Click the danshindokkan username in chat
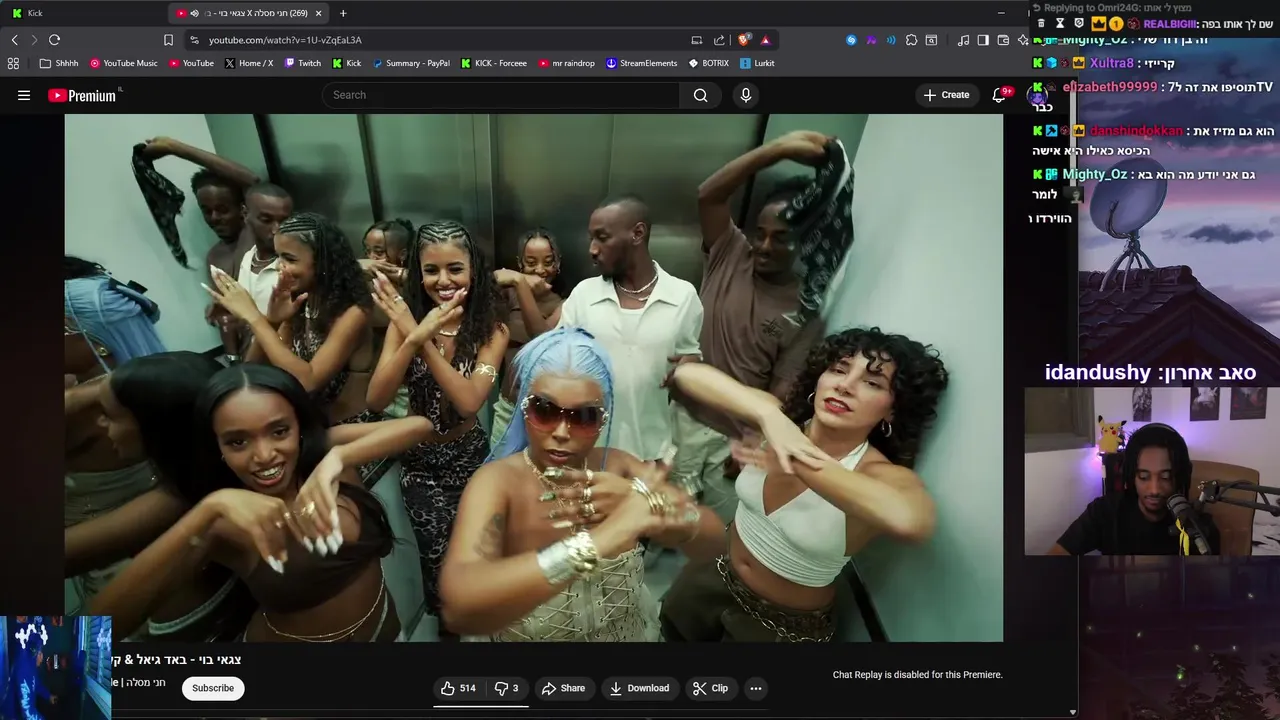Screen dimensions: 1280x720 [1136, 131]
